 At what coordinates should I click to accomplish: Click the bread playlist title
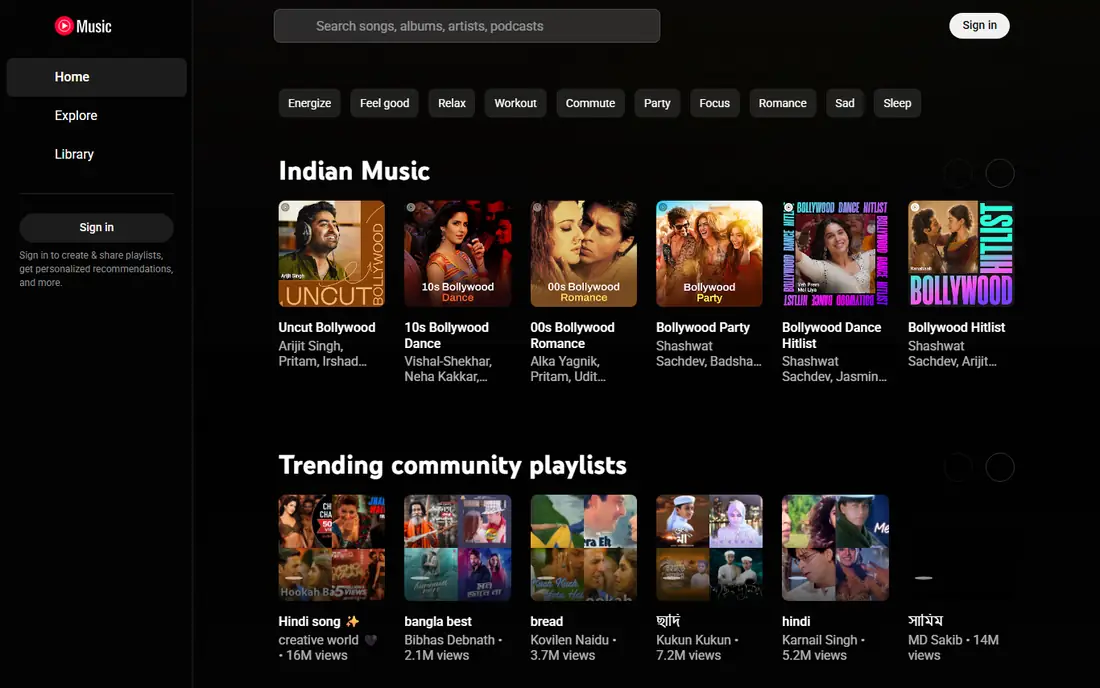(546, 621)
